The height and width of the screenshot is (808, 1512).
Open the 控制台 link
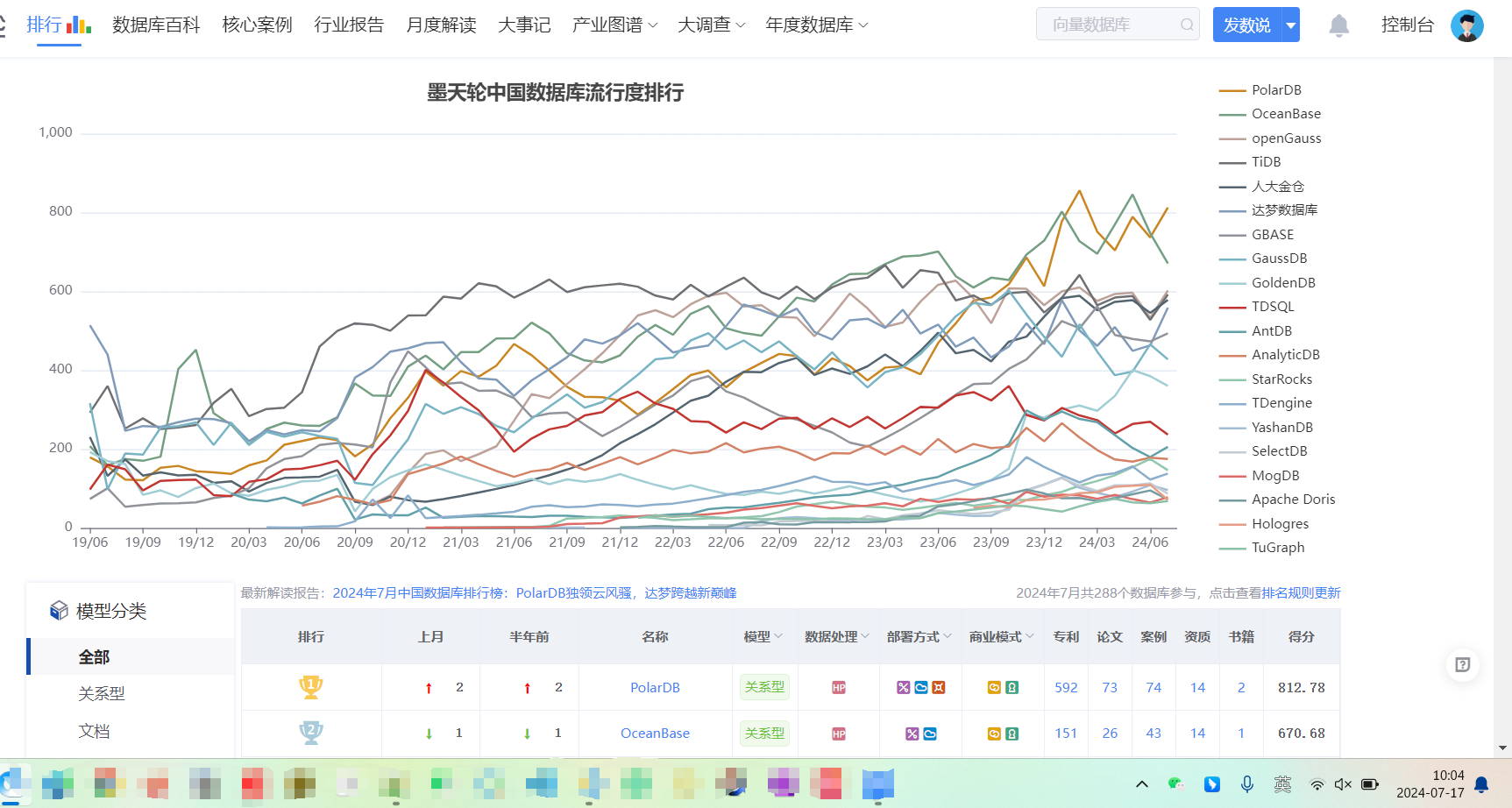1407,25
